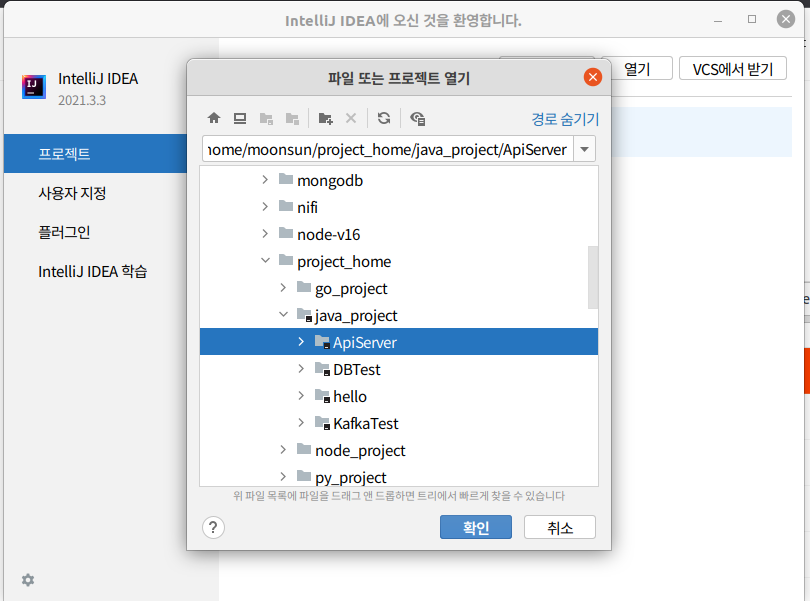Expand the py_project folder

point(283,476)
